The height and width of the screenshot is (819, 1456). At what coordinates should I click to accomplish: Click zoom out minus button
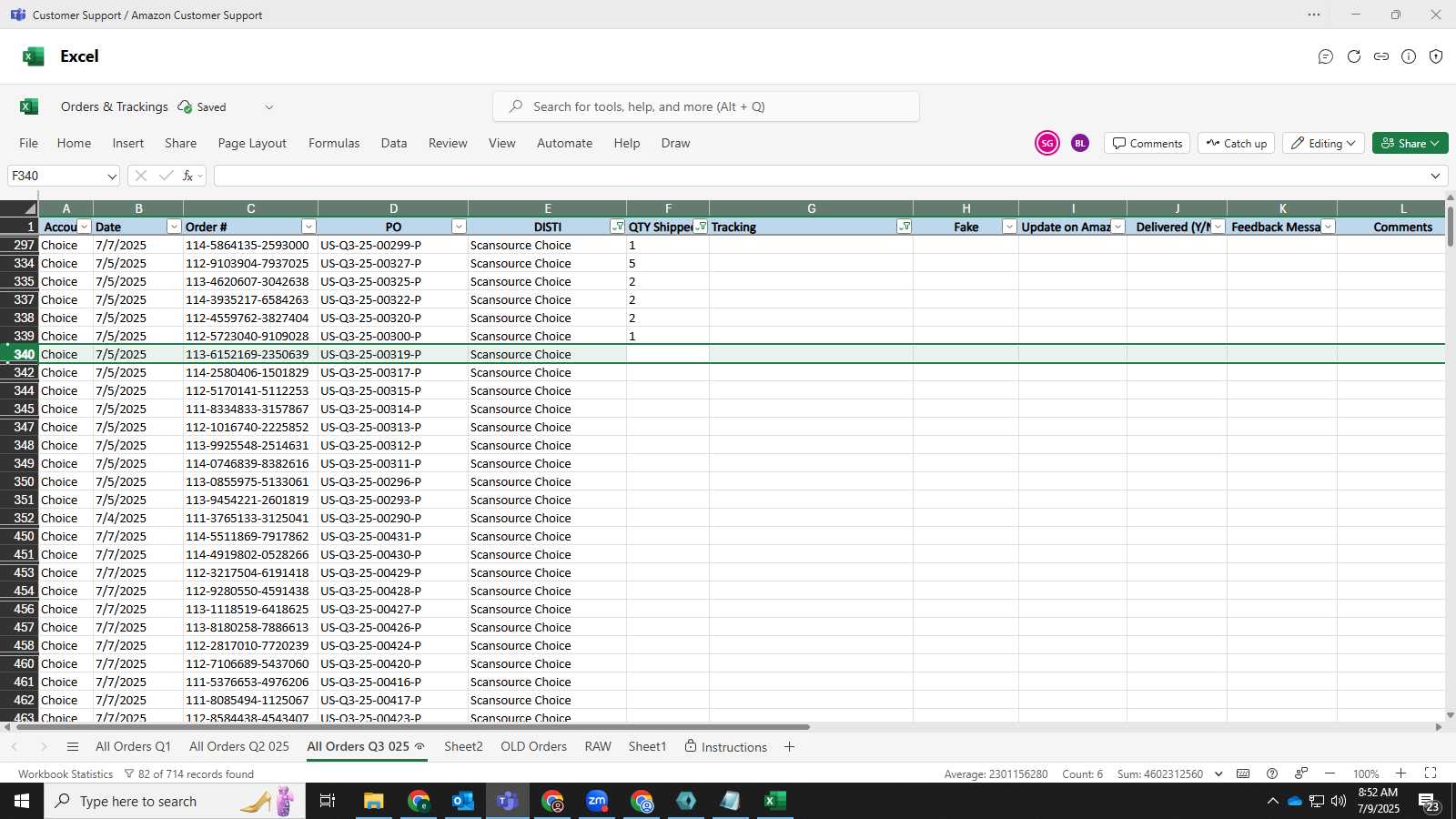click(x=1330, y=773)
